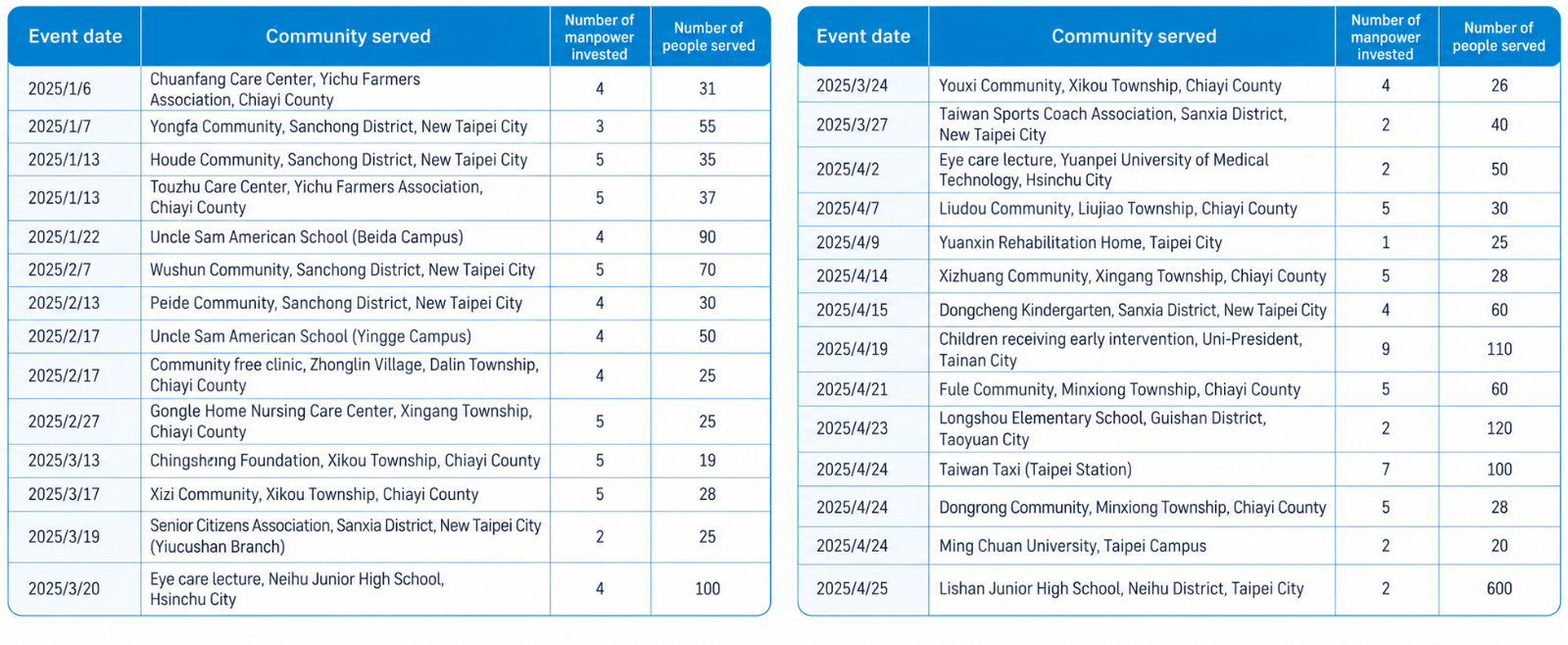This screenshot has width=1568, height=645.
Task: Select Senior Citizens Association, Sanxia District cell
Action: (x=346, y=536)
